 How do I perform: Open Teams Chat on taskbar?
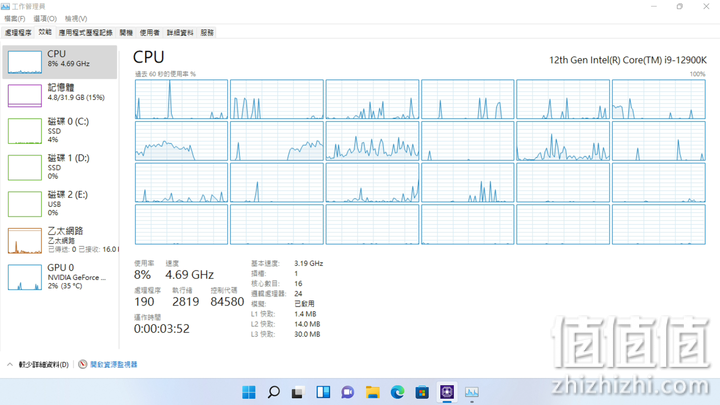tap(348, 392)
